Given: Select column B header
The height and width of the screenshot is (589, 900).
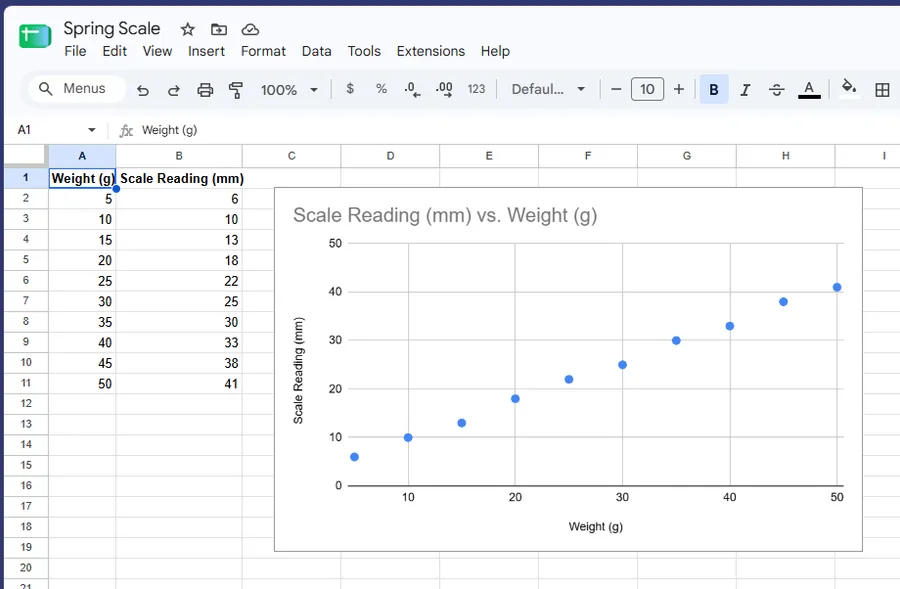Looking at the screenshot, I should [x=179, y=156].
